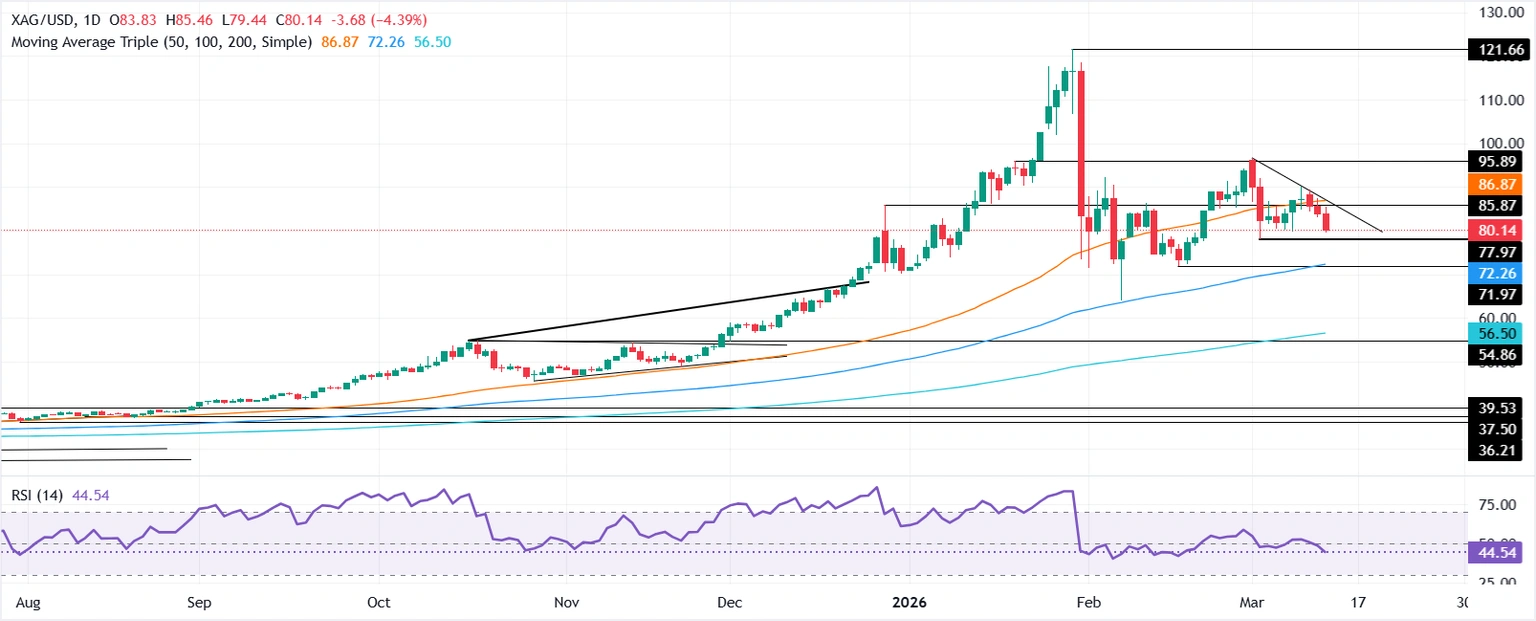This screenshot has height=621, width=1536.
Task: Click the RSI (14) indicator label
Action: [x=40, y=494]
